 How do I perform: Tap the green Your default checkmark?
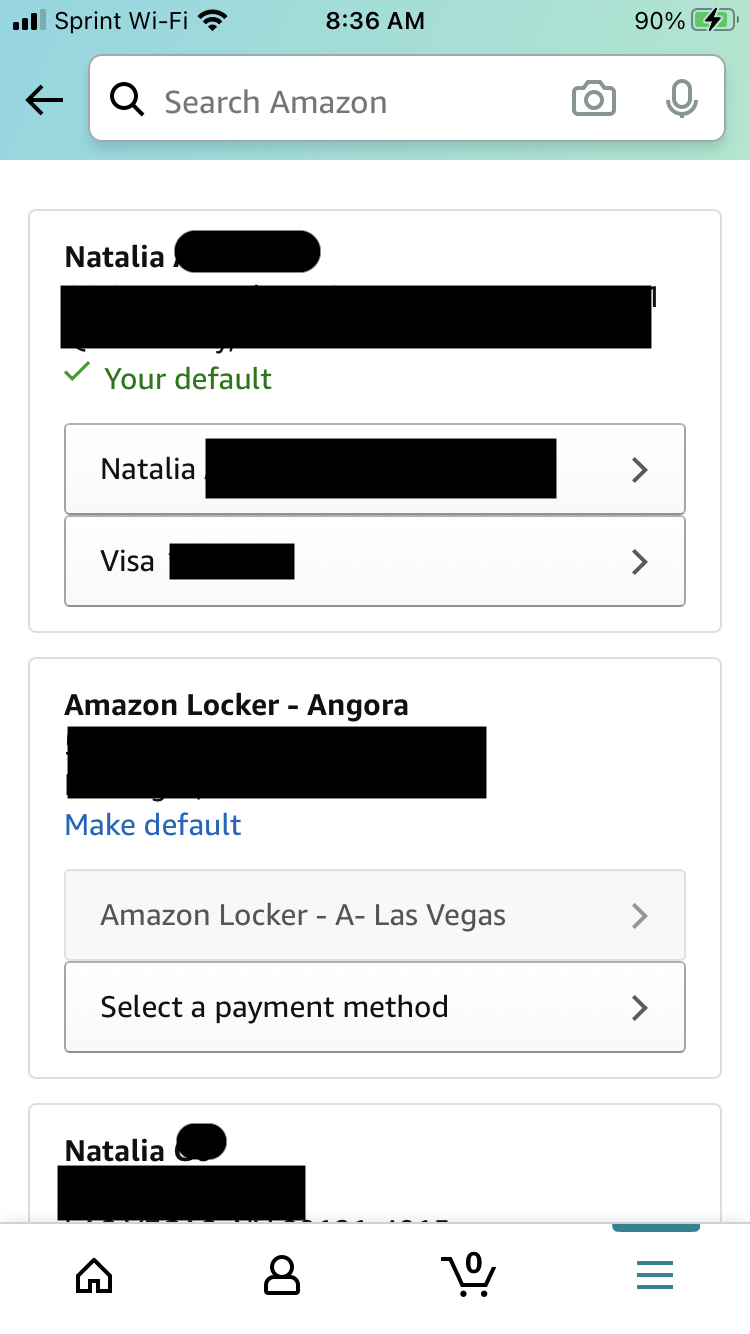click(x=77, y=374)
